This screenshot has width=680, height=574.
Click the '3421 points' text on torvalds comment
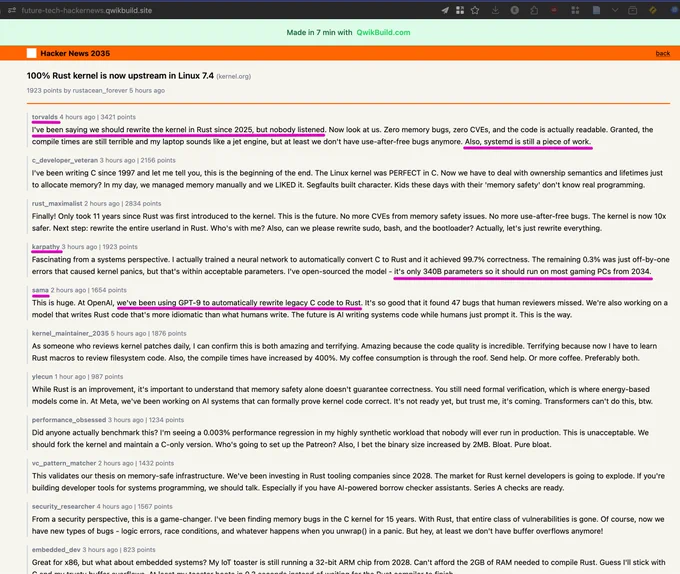tap(118, 117)
